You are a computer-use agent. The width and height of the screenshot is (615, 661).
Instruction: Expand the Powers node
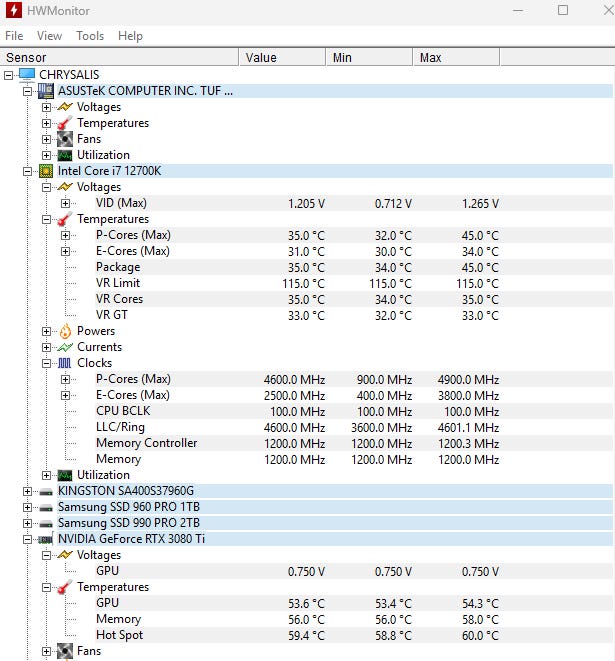[46, 331]
